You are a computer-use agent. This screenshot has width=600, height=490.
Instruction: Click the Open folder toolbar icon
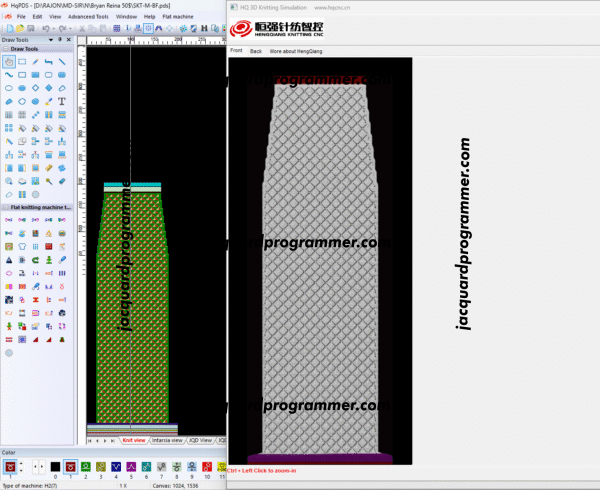[x=19, y=28]
